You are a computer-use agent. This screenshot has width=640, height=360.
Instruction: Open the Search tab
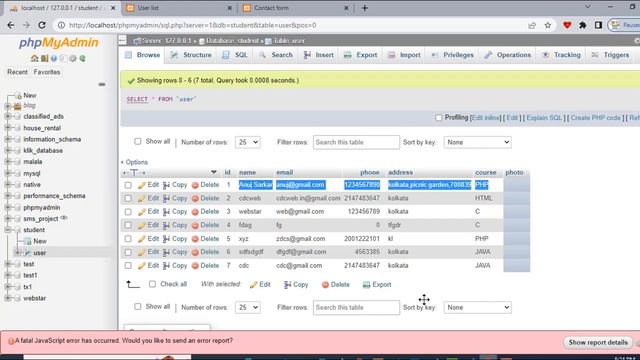(276, 55)
